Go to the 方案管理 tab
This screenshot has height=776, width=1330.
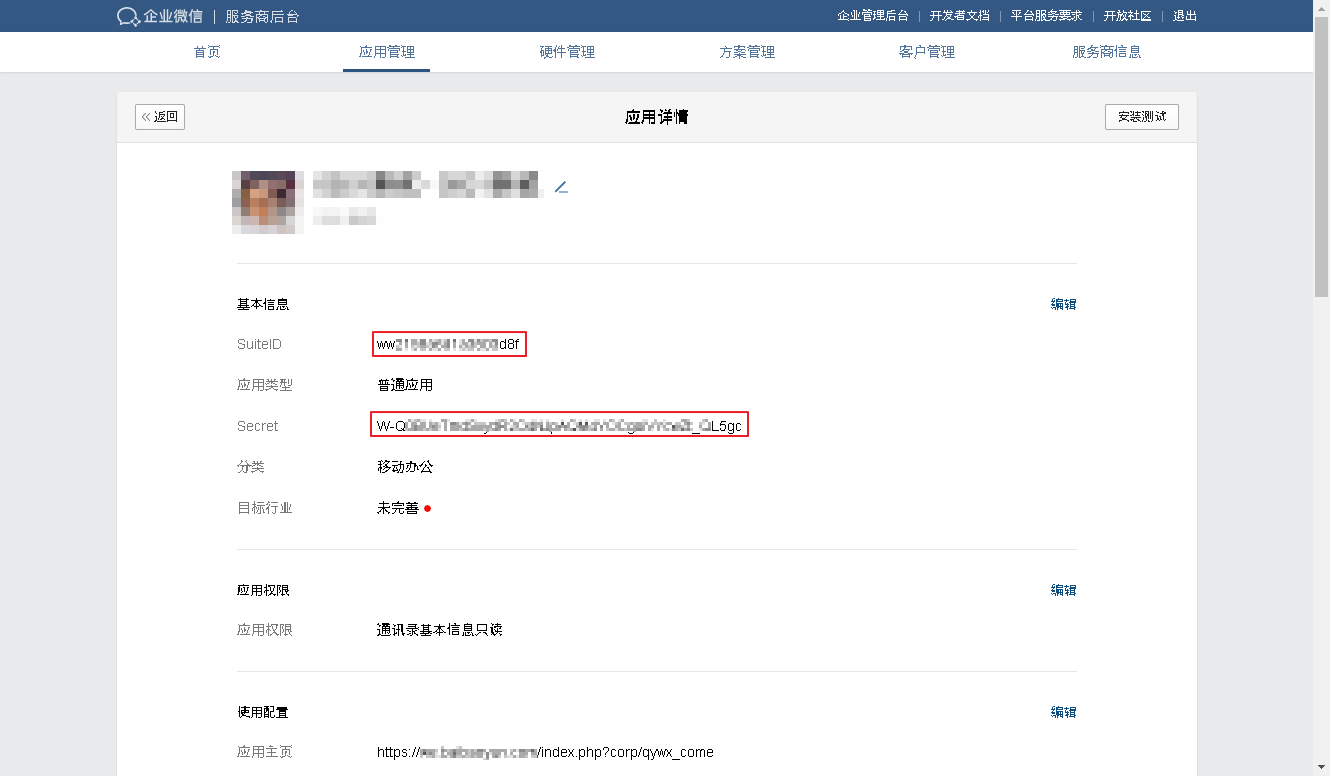[x=747, y=52]
